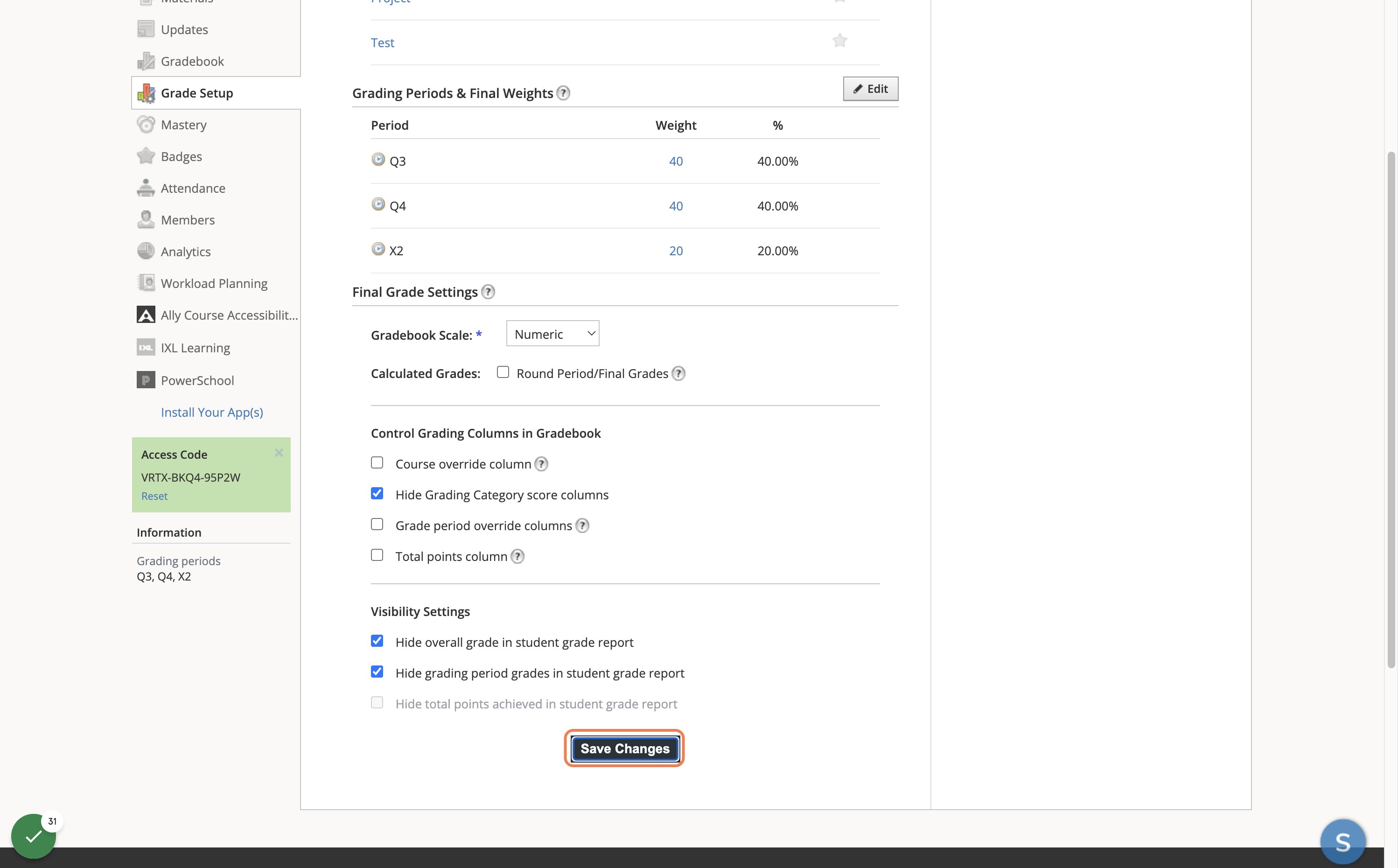The width and height of the screenshot is (1398, 868).
Task: Open help icon for Grading Periods & Final Weights
Action: coord(564,93)
